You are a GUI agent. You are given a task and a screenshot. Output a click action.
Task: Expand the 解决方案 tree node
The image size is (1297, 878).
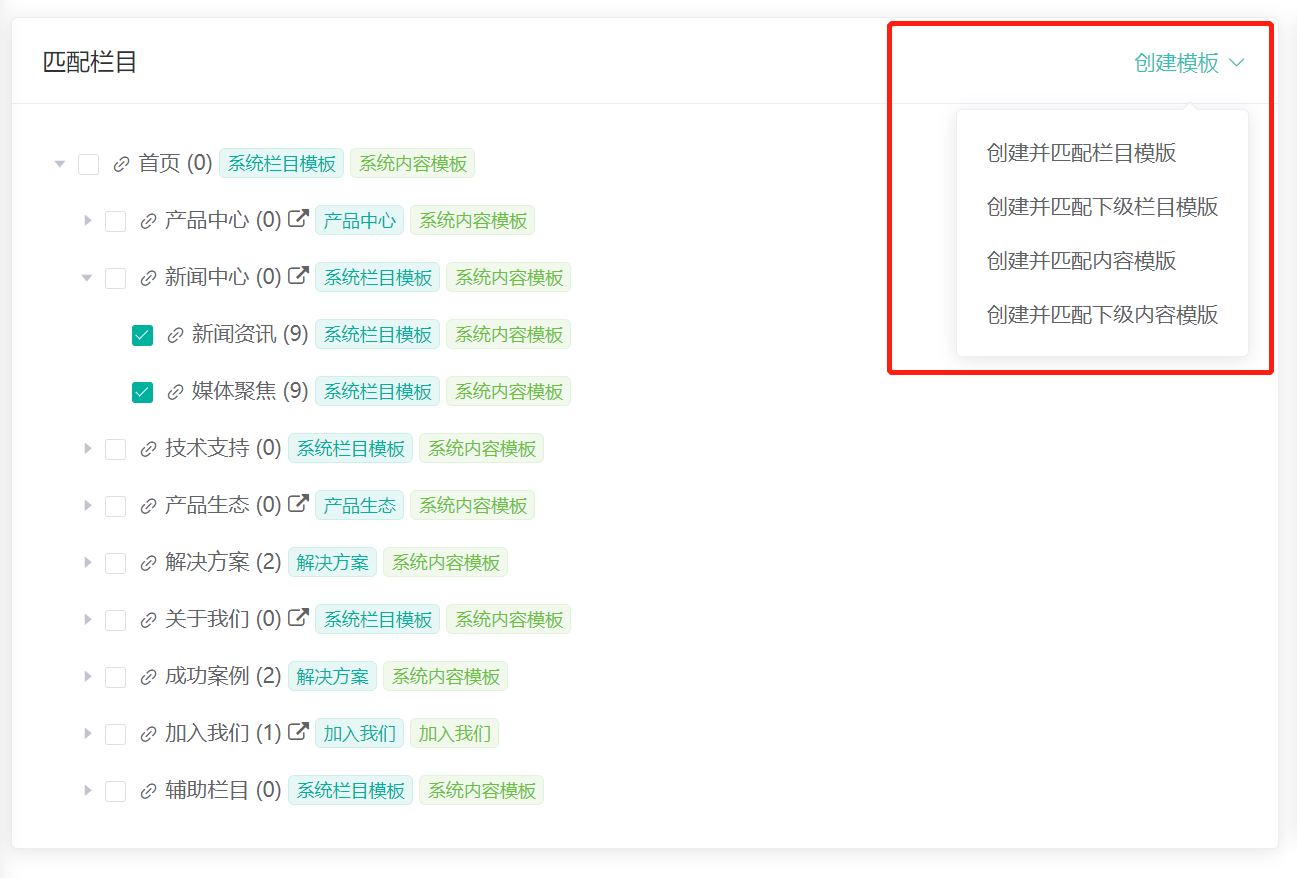(x=87, y=562)
